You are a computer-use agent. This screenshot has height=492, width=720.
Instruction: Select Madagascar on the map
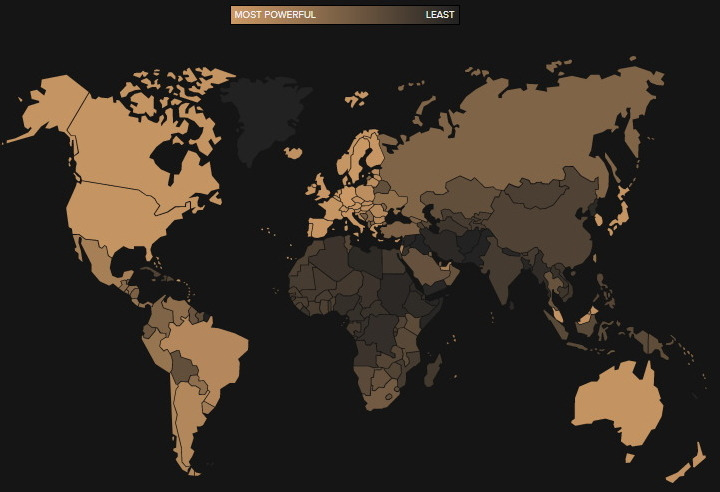432,370
